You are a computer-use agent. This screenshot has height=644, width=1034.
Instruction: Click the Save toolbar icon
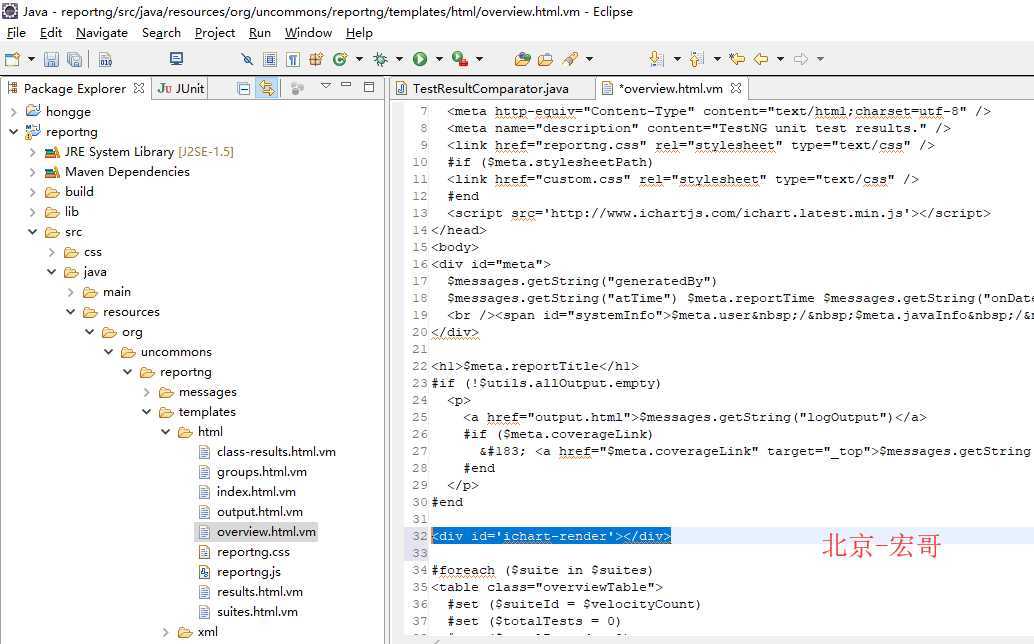[51, 59]
